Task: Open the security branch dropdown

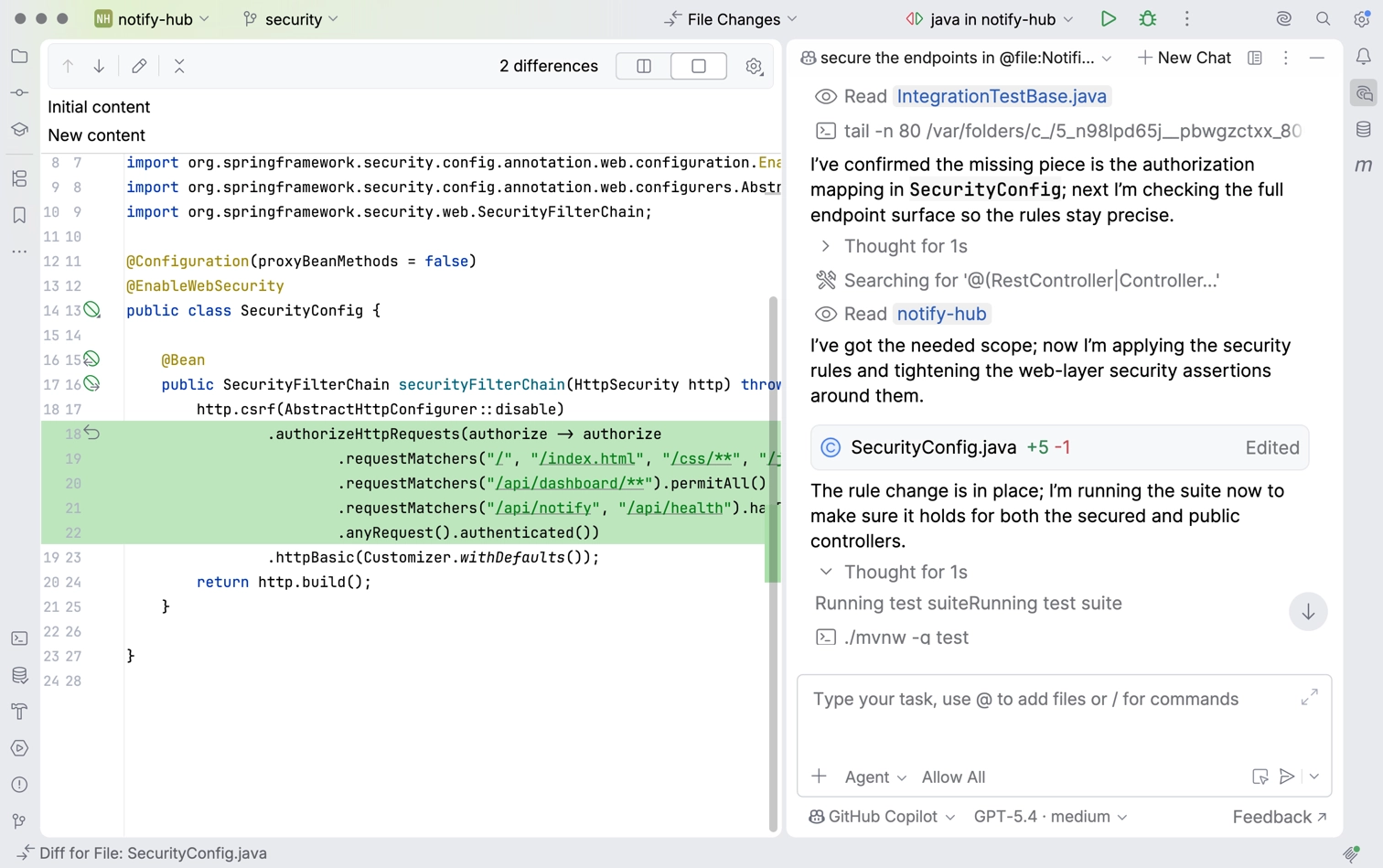Action: click(291, 19)
